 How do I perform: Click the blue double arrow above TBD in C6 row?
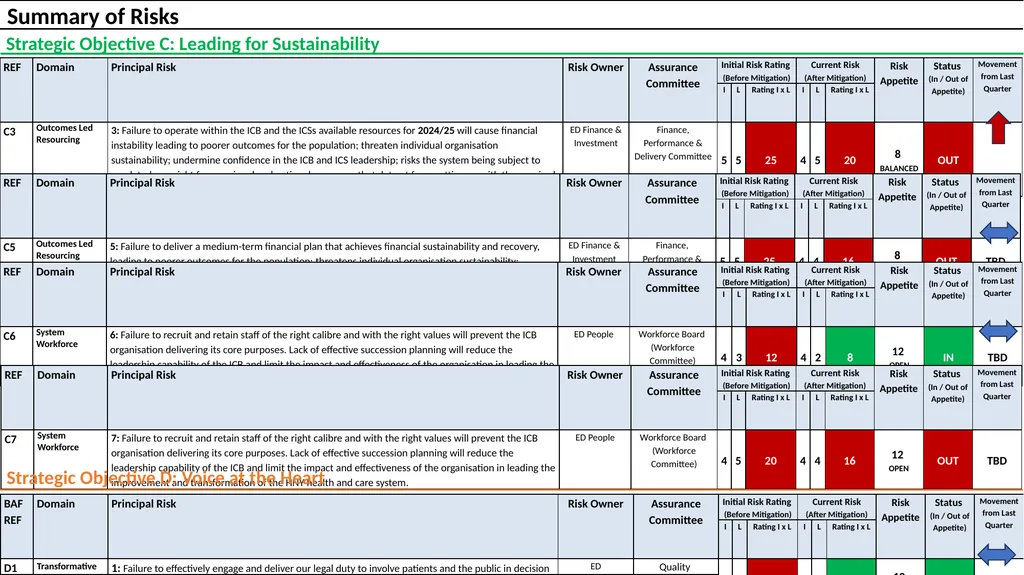tap(998, 331)
